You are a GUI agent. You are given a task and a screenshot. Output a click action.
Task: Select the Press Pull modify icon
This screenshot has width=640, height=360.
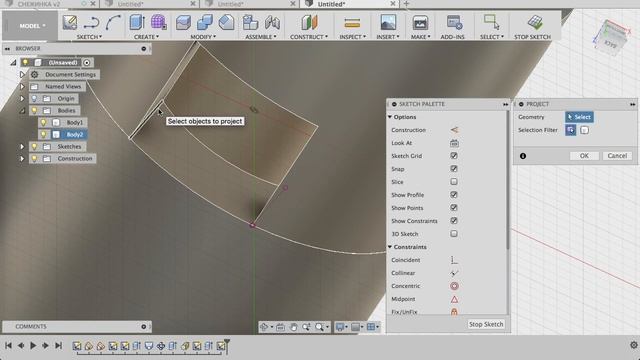183,22
